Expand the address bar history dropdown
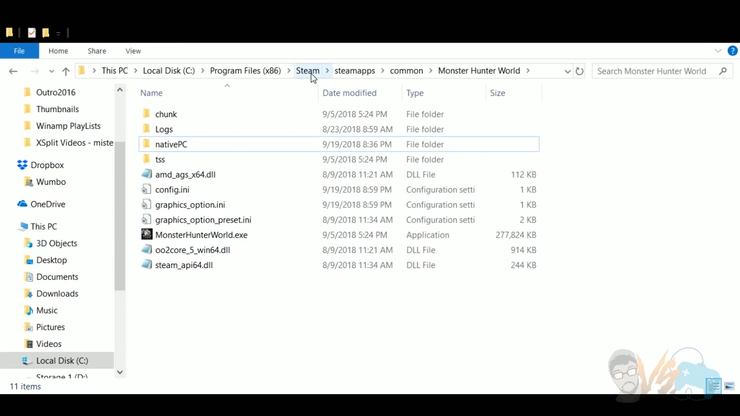Screen dimensions: 740x416 click(567, 71)
